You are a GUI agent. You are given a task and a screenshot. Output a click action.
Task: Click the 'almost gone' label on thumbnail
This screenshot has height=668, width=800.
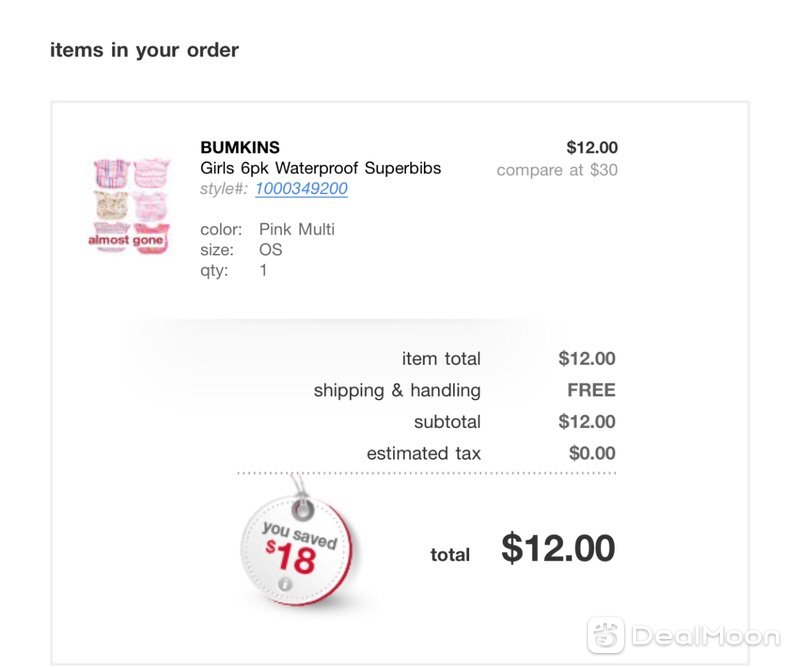coord(126,240)
